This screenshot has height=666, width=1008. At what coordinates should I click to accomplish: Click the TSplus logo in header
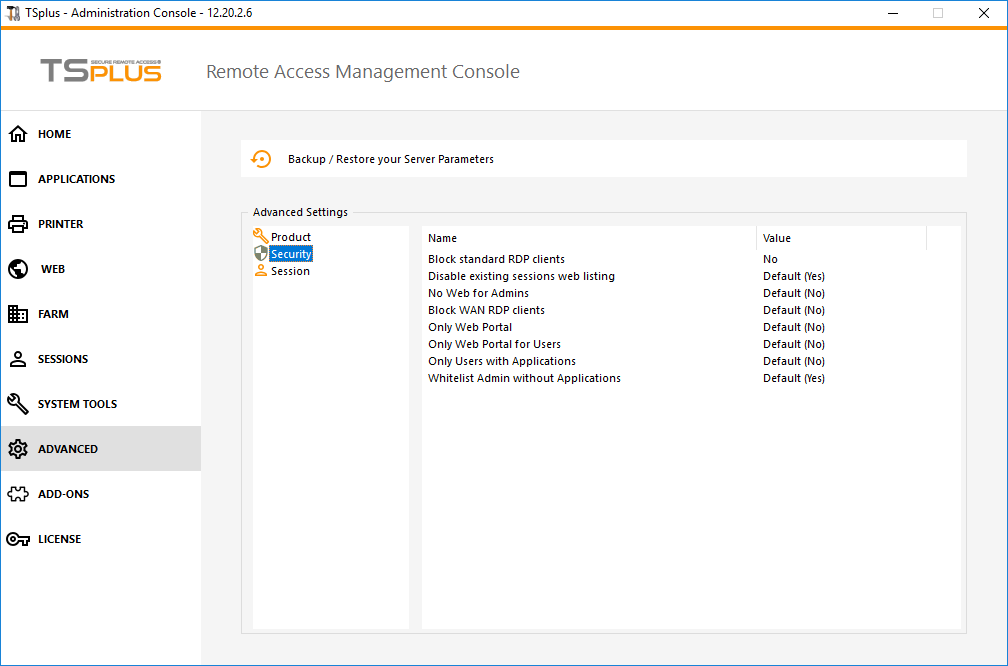(x=101, y=71)
